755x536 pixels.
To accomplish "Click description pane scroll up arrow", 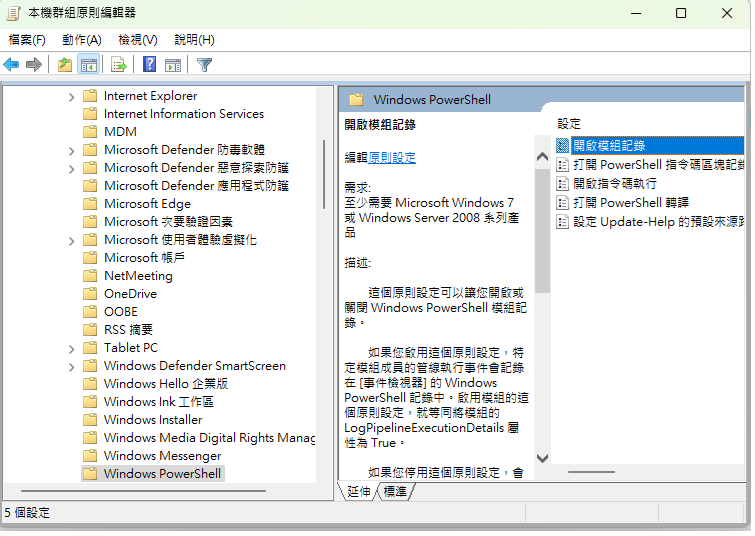I will [542, 157].
